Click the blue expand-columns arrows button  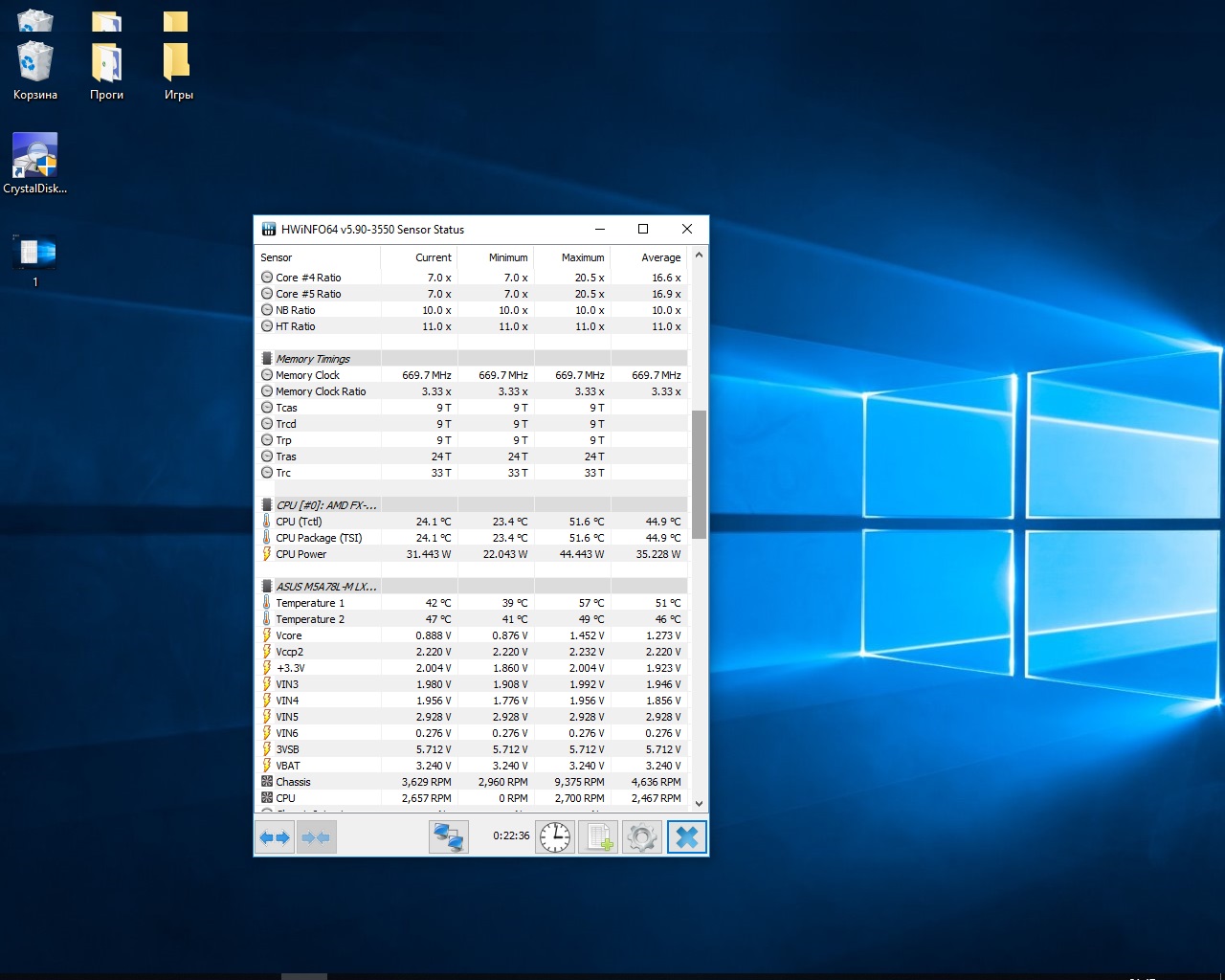coord(275,837)
